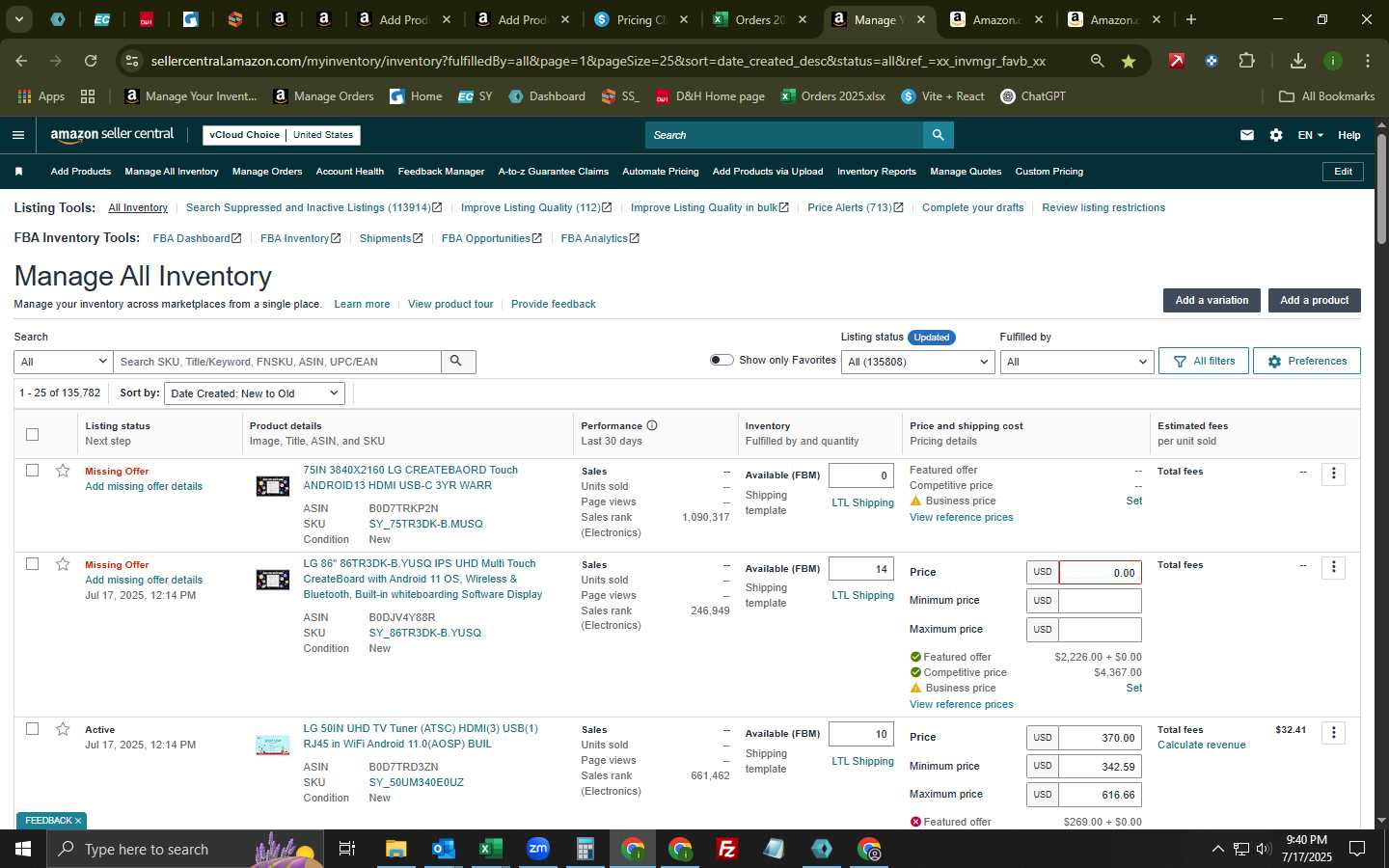The height and width of the screenshot is (868, 1389).
Task: Click the inventory search magnifier button
Action: click(x=457, y=362)
